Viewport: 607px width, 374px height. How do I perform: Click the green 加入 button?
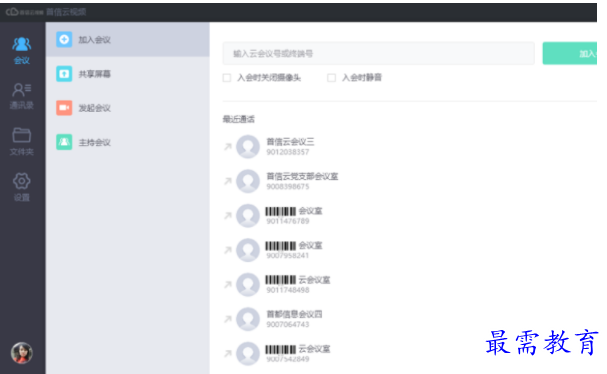pyautogui.click(x=569, y=53)
